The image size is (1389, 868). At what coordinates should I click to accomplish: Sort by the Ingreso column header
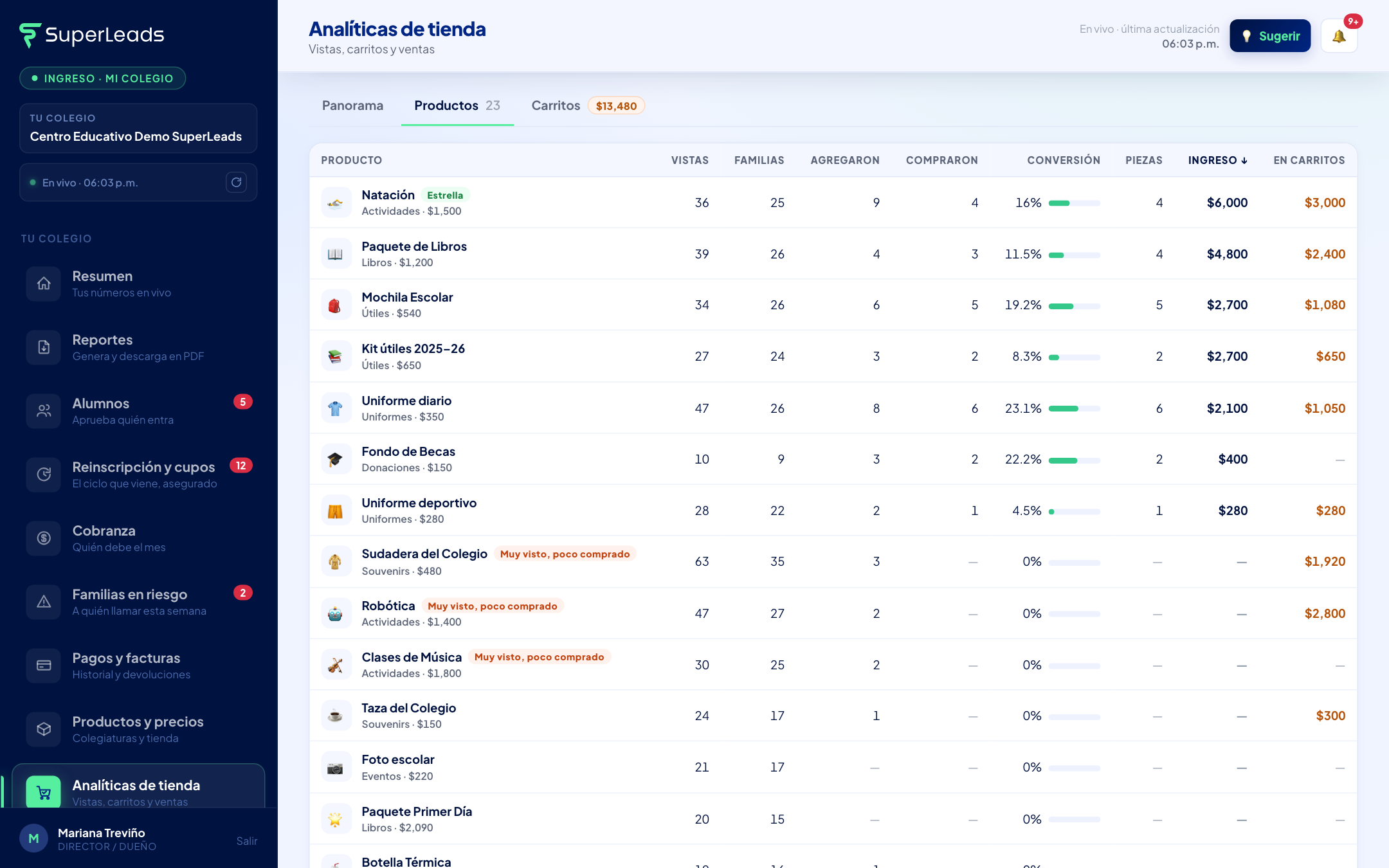point(1217,160)
